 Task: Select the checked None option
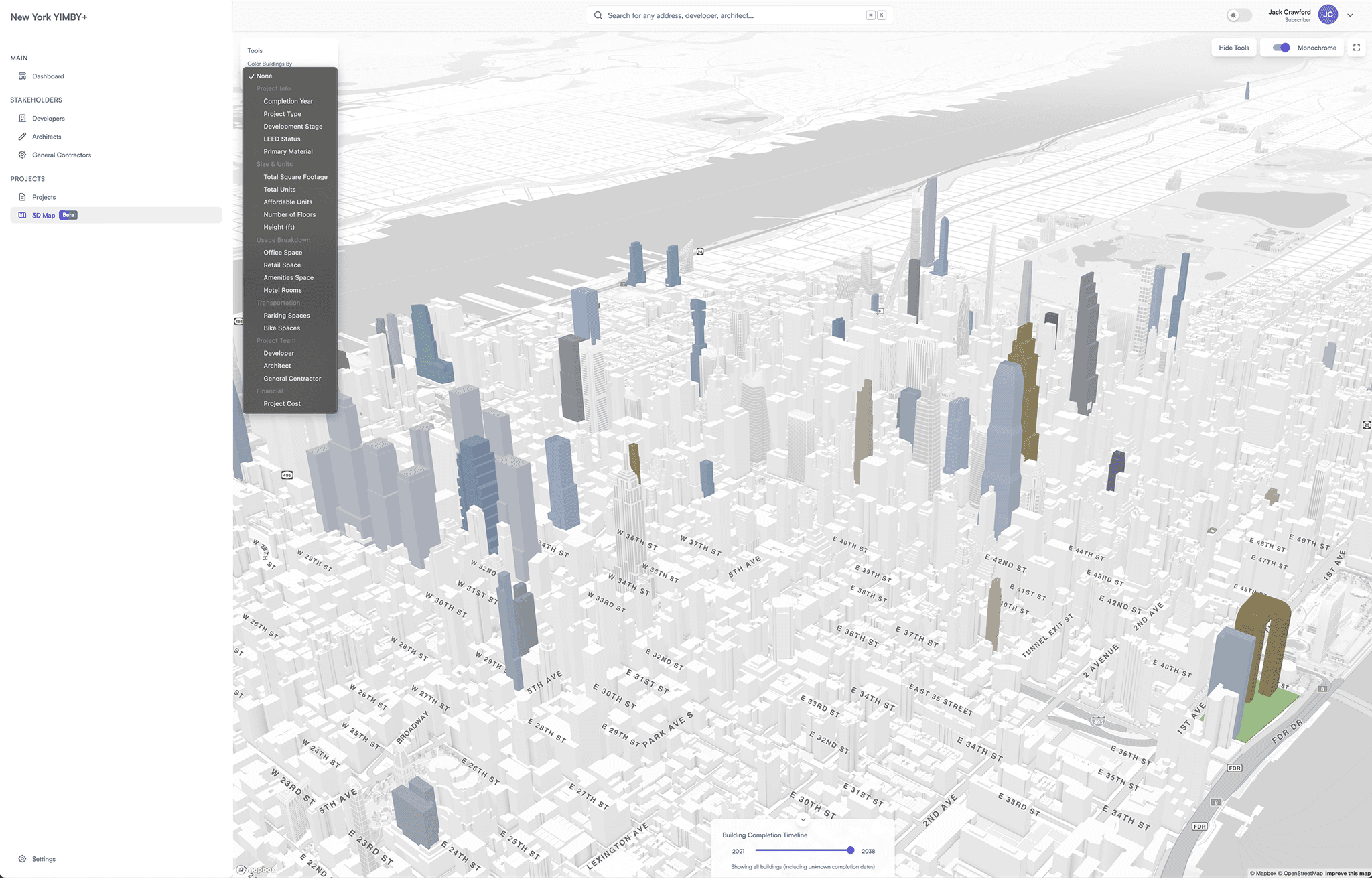coord(264,76)
